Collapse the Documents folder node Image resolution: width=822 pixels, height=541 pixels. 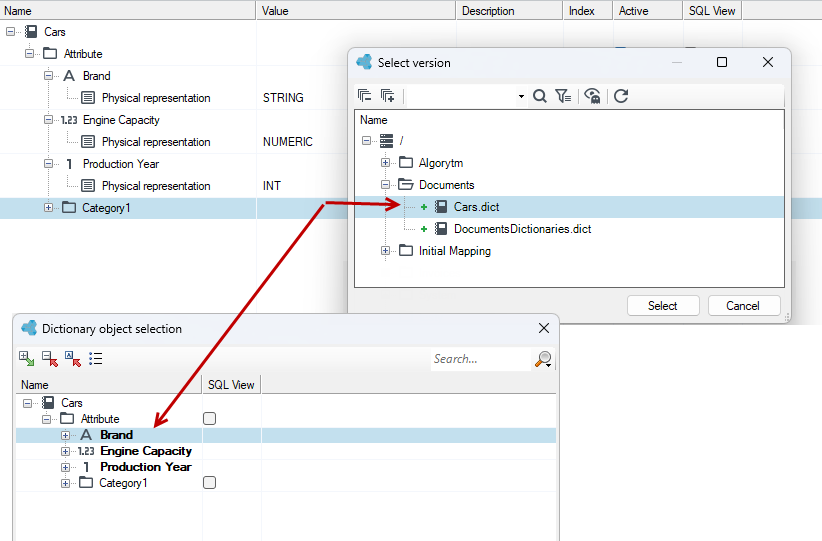point(385,185)
